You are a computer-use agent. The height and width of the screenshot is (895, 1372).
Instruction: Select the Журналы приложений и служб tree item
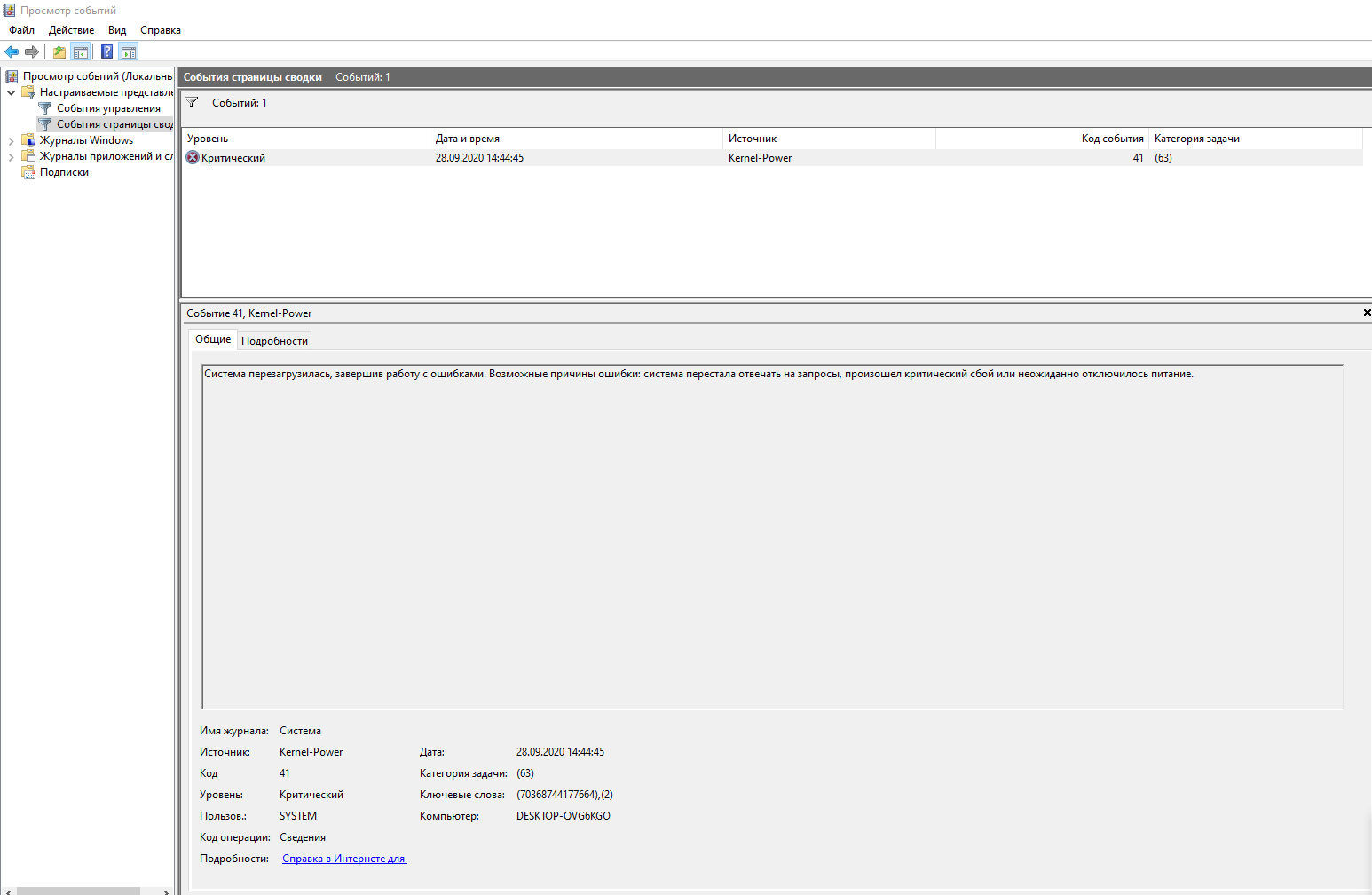106,156
